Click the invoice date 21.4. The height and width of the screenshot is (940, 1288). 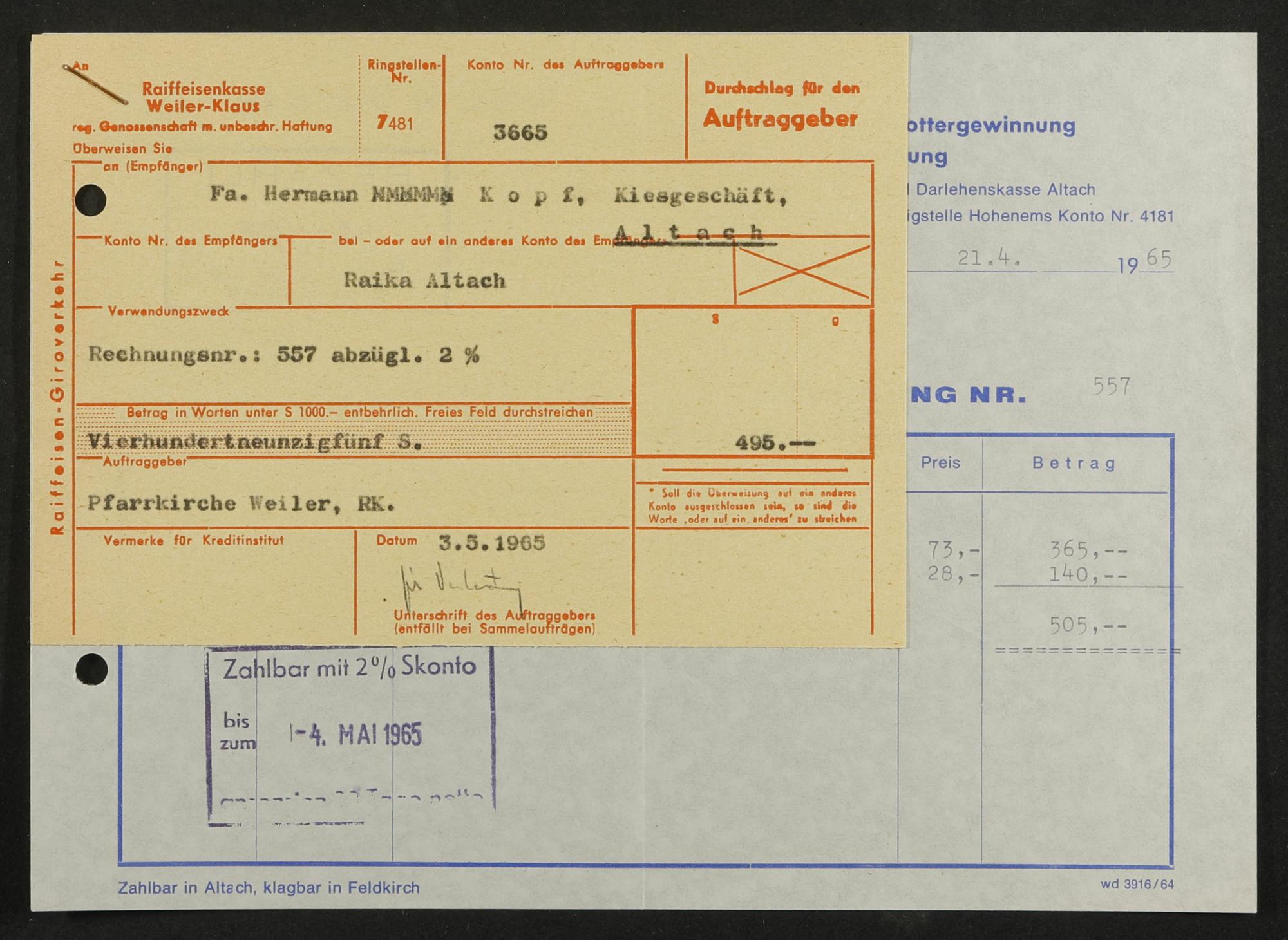pos(989,259)
